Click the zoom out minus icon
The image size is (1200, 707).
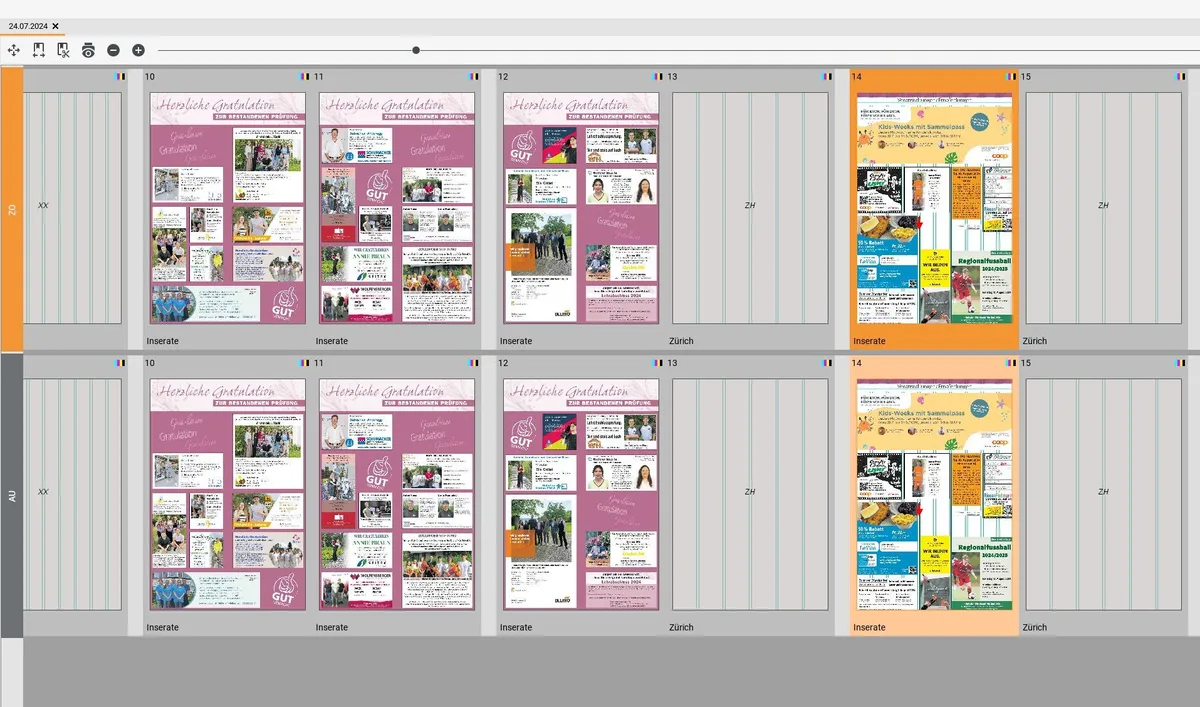114,49
